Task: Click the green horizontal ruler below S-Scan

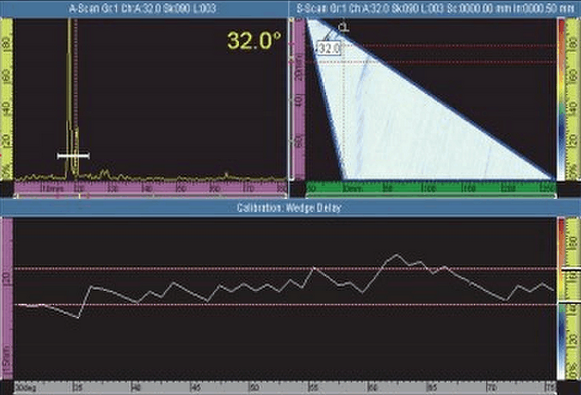Action: click(x=431, y=188)
